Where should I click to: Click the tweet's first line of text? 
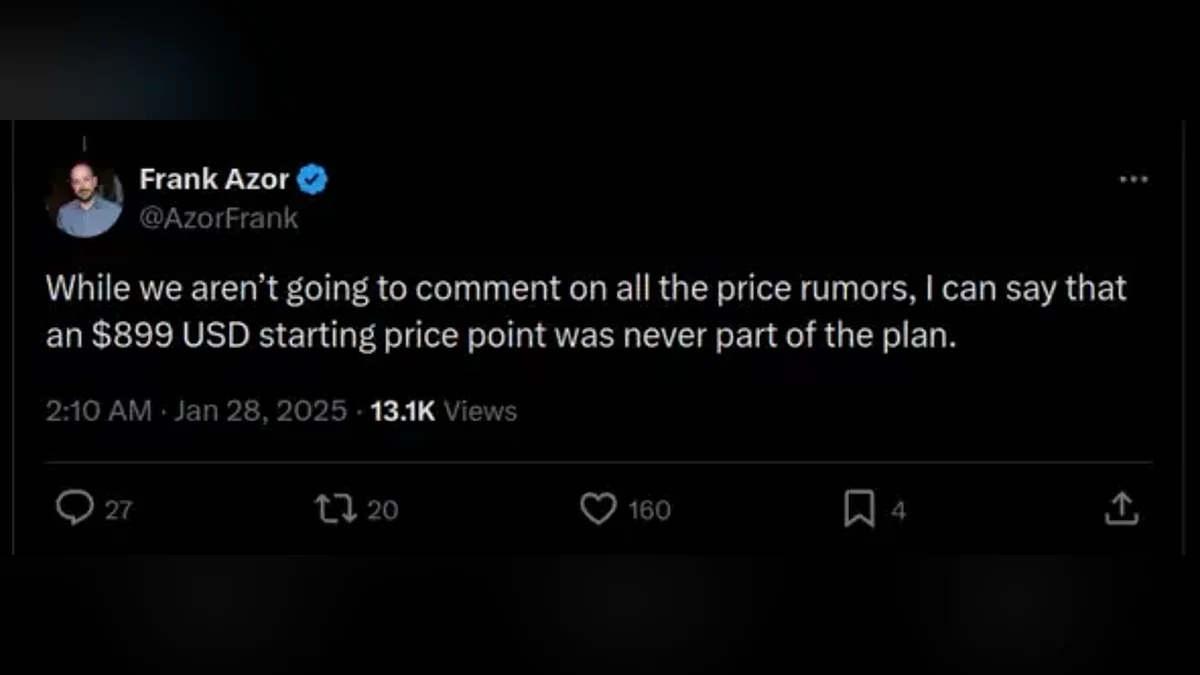[586, 289]
